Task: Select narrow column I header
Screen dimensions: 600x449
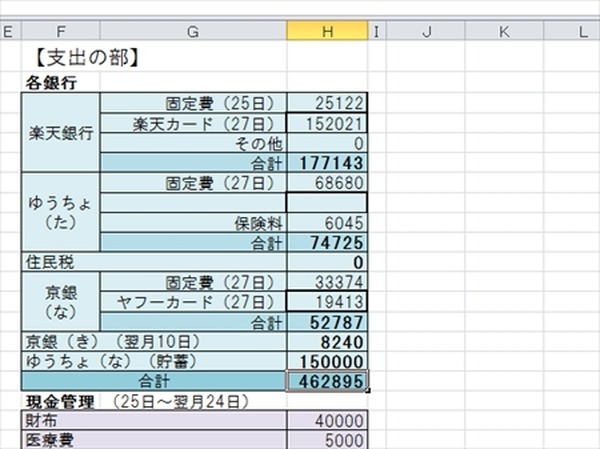Action: 377,31
